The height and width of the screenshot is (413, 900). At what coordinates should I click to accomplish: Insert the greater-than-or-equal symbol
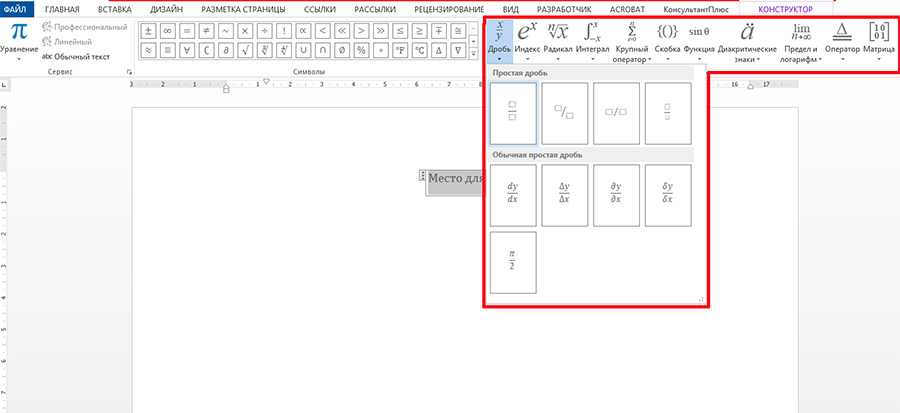420,31
